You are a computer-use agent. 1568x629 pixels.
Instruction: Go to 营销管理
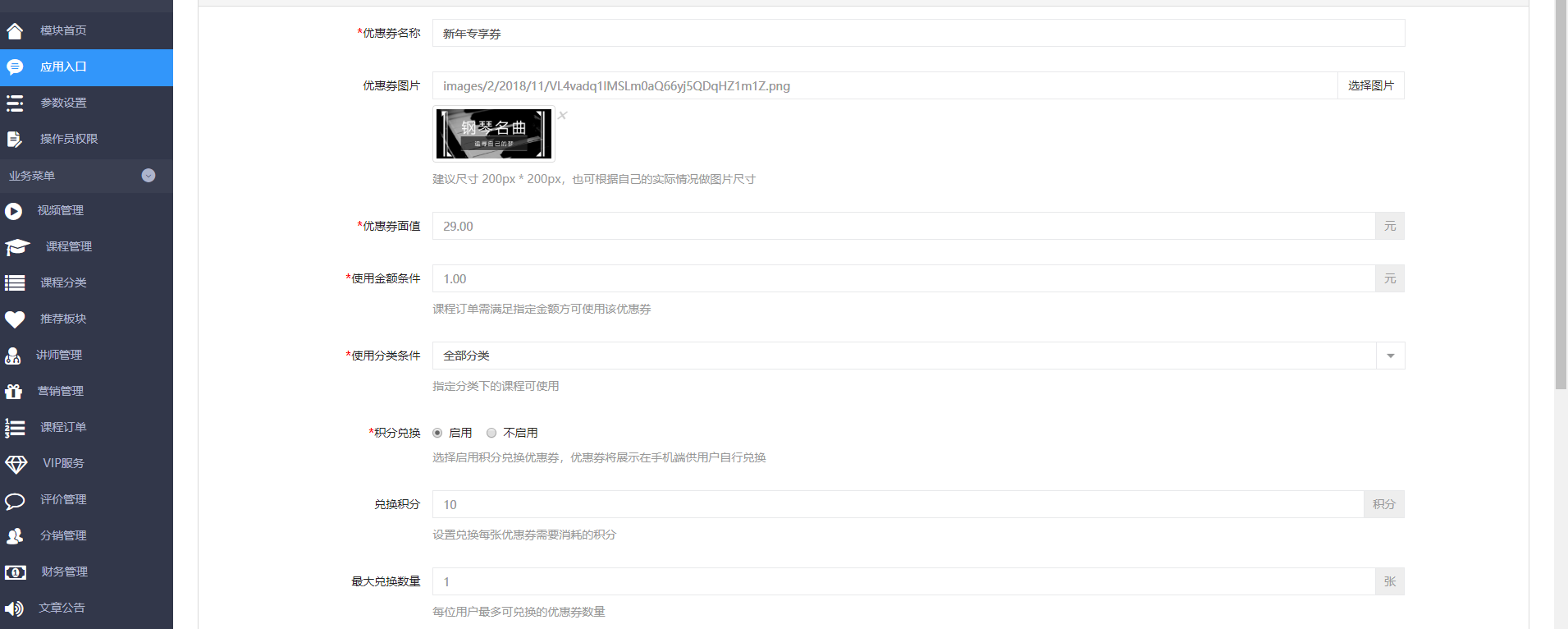point(86,392)
